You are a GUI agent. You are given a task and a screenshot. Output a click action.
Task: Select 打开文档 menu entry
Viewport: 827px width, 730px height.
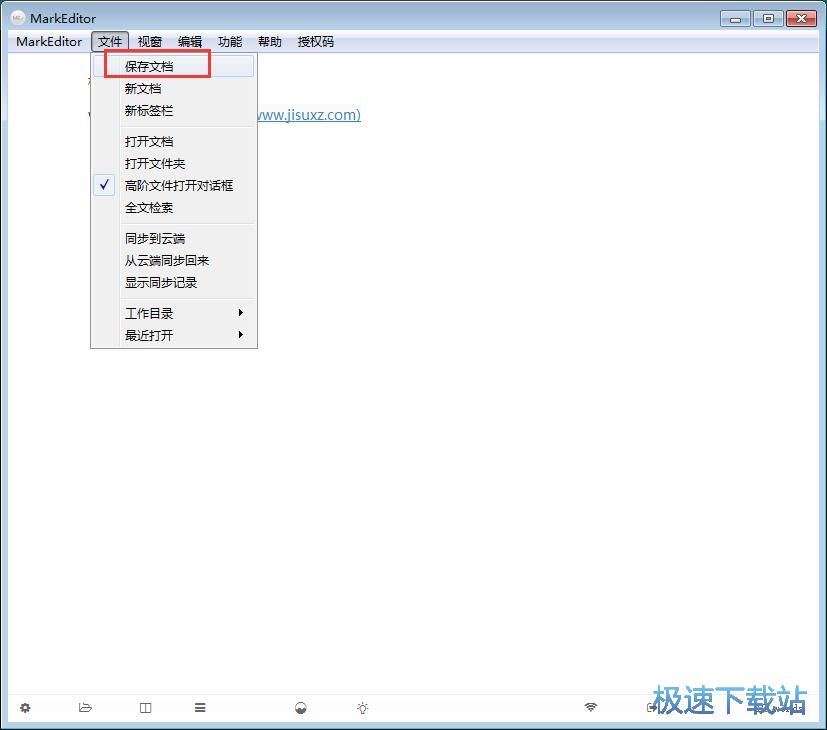[174, 141]
